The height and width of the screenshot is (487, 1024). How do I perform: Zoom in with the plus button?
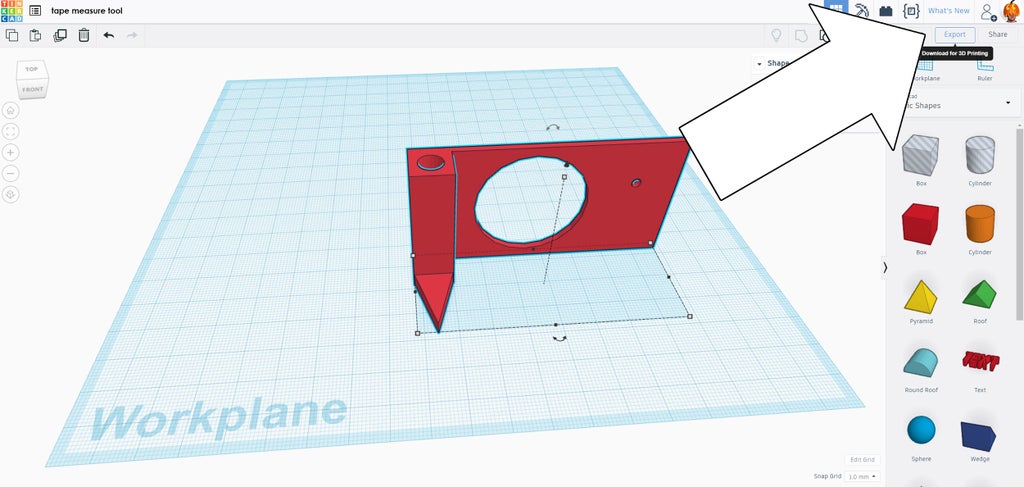[x=11, y=152]
